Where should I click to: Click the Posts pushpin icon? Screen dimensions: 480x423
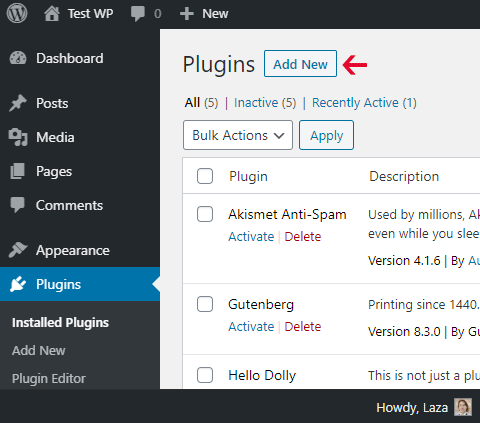pos(18,103)
